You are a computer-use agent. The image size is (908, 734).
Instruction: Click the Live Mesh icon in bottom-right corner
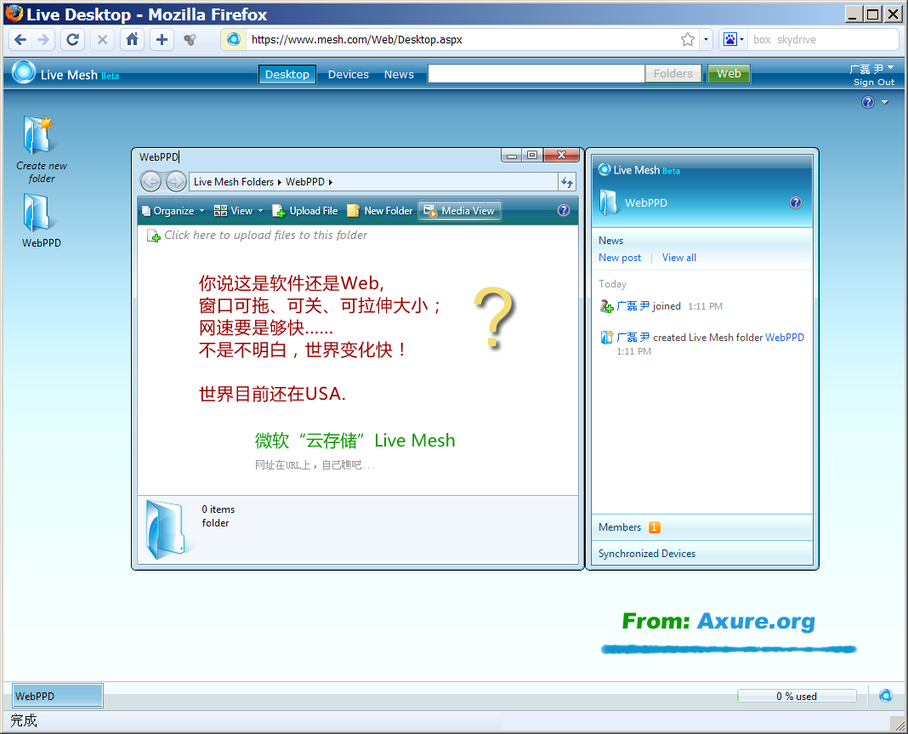click(x=885, y=696)
